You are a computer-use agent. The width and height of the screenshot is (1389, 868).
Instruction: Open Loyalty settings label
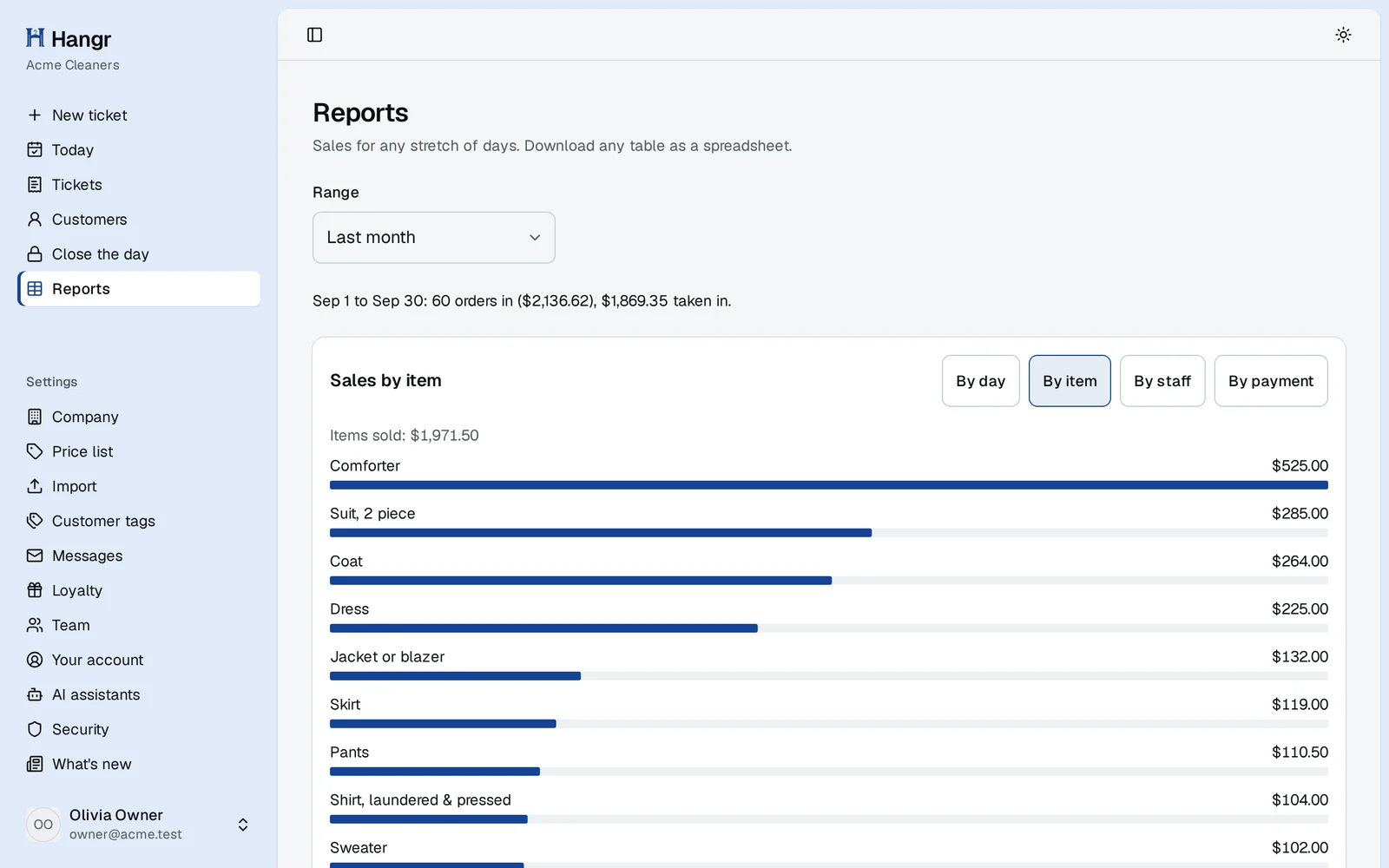pyautogui.click(x=77, y=590)
